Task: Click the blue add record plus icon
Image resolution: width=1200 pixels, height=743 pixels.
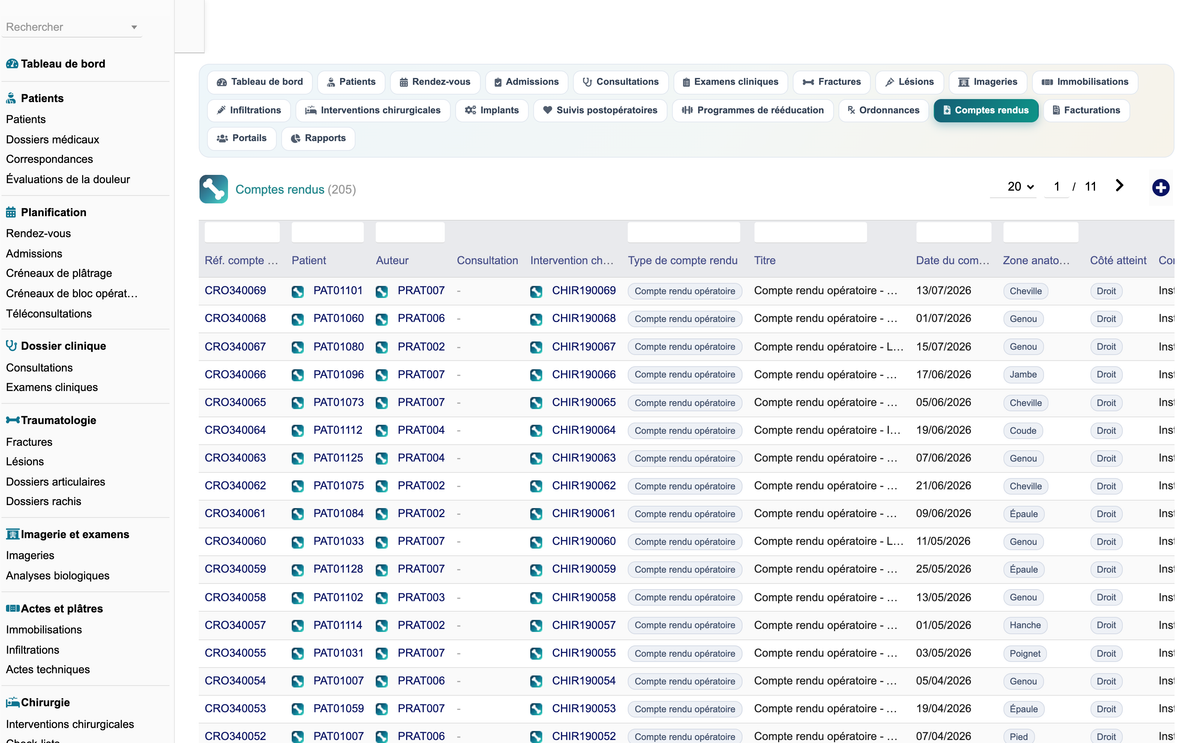Action: (1161, 187)
